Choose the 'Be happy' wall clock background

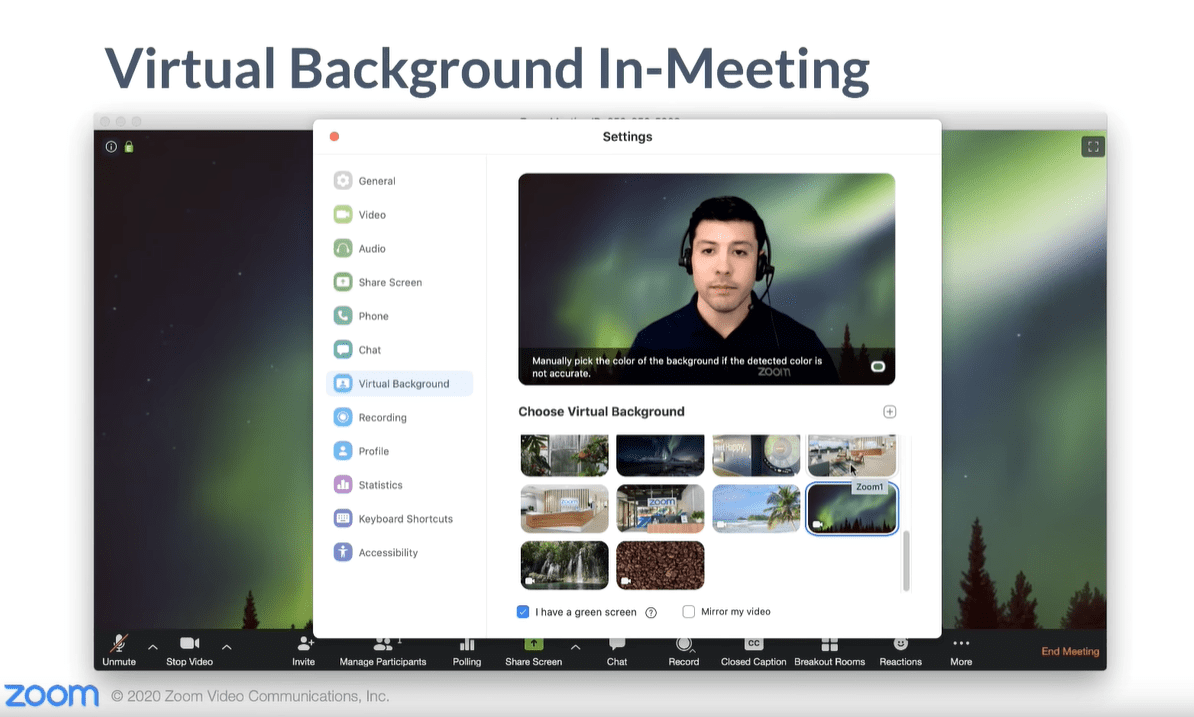756,455
